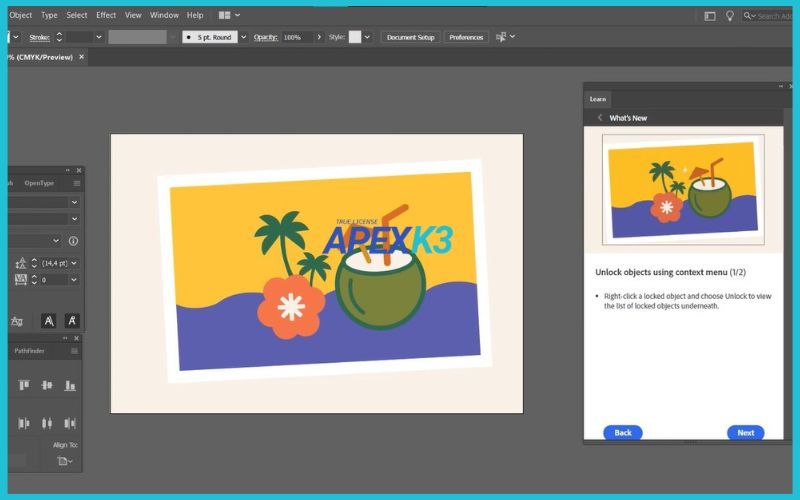The image size is (800, 500).
Task: Click the Opacity percentage input field
Action: point(296,37)
